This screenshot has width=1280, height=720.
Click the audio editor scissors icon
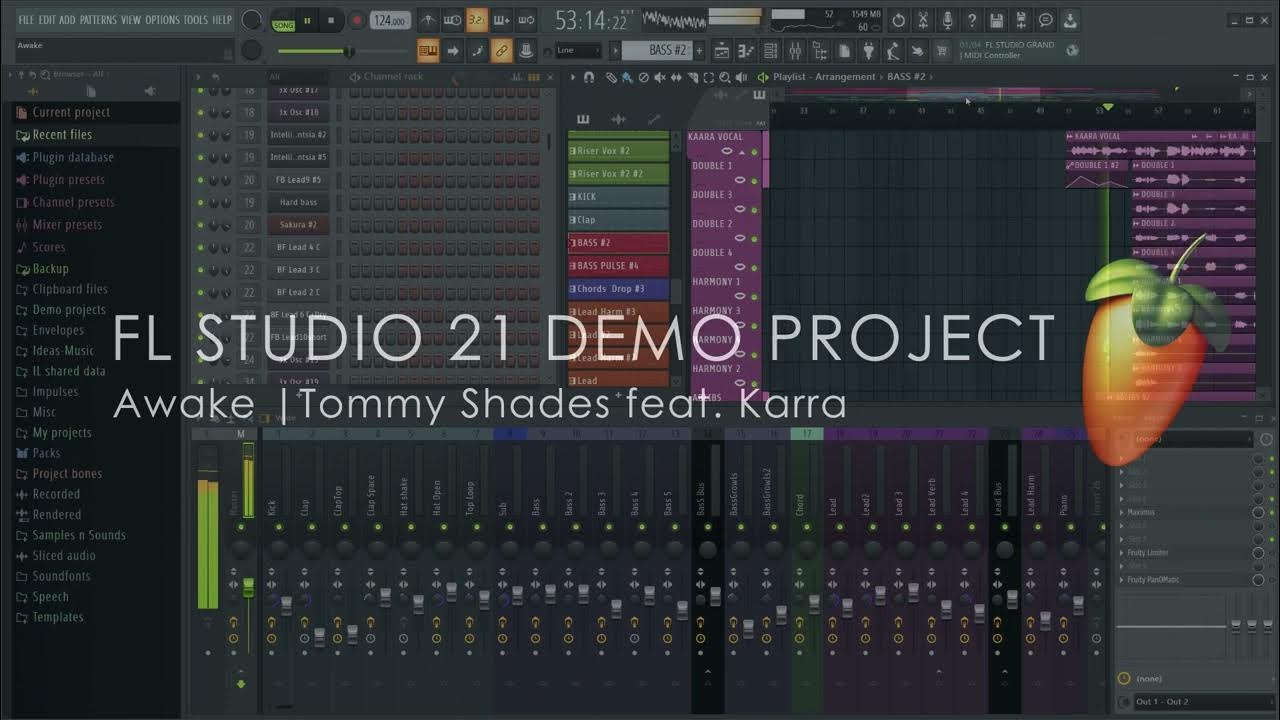pyautogui.click(x=922, y=20)
